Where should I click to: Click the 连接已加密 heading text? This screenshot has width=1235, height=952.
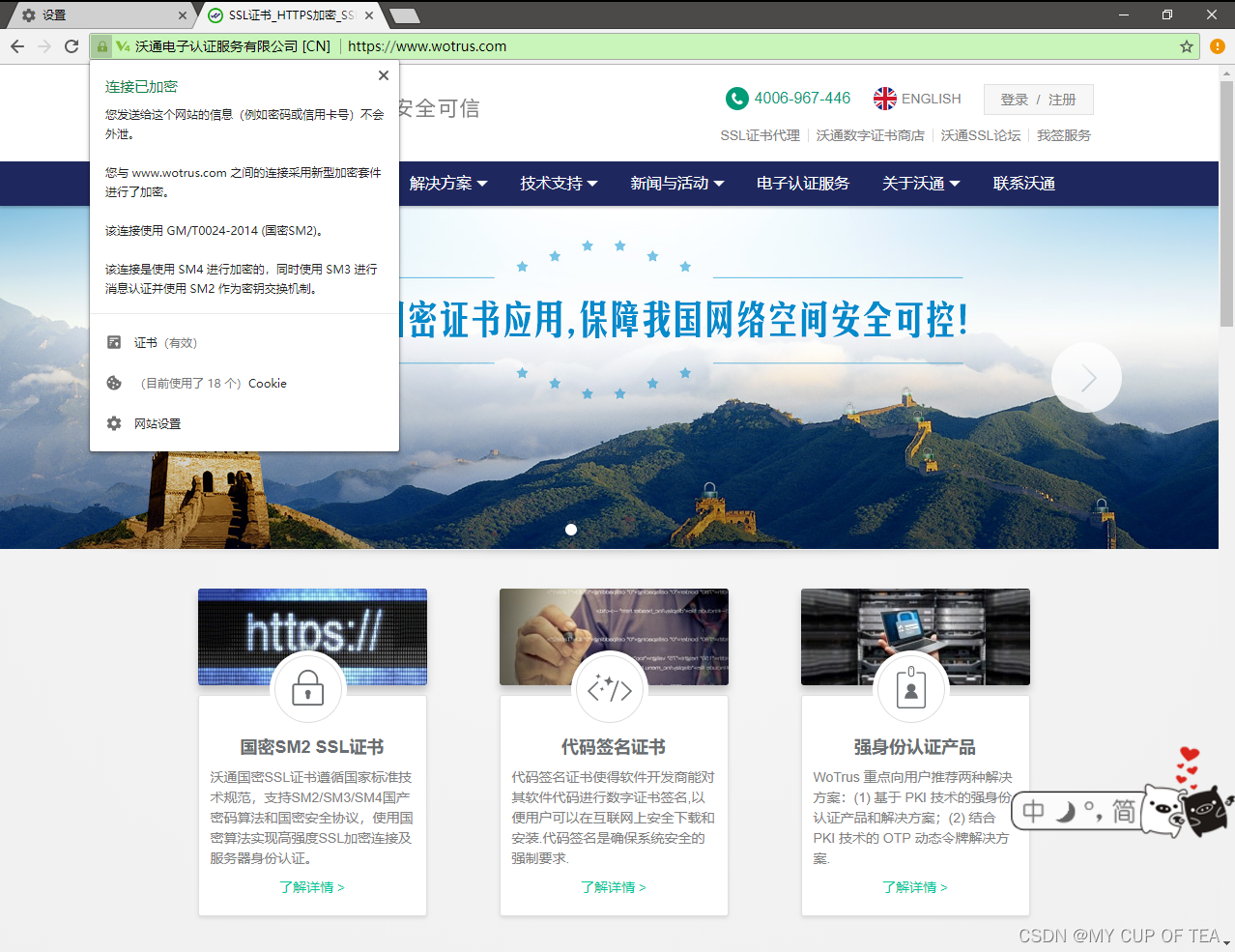click(141, 86)
